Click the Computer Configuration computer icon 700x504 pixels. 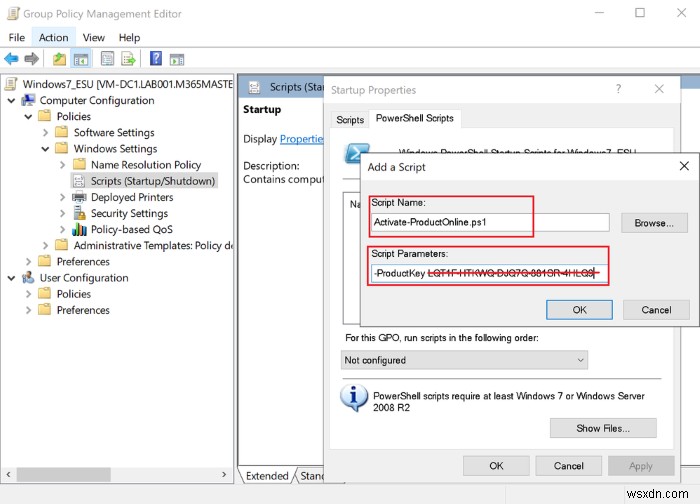coord(28,100)
